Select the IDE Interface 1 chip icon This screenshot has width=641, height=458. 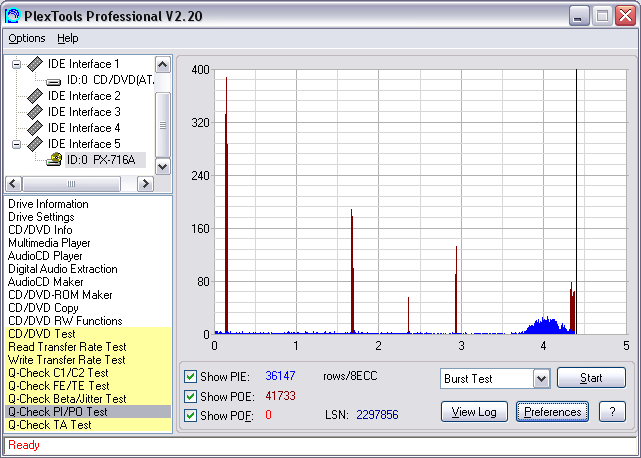point(35,64)
